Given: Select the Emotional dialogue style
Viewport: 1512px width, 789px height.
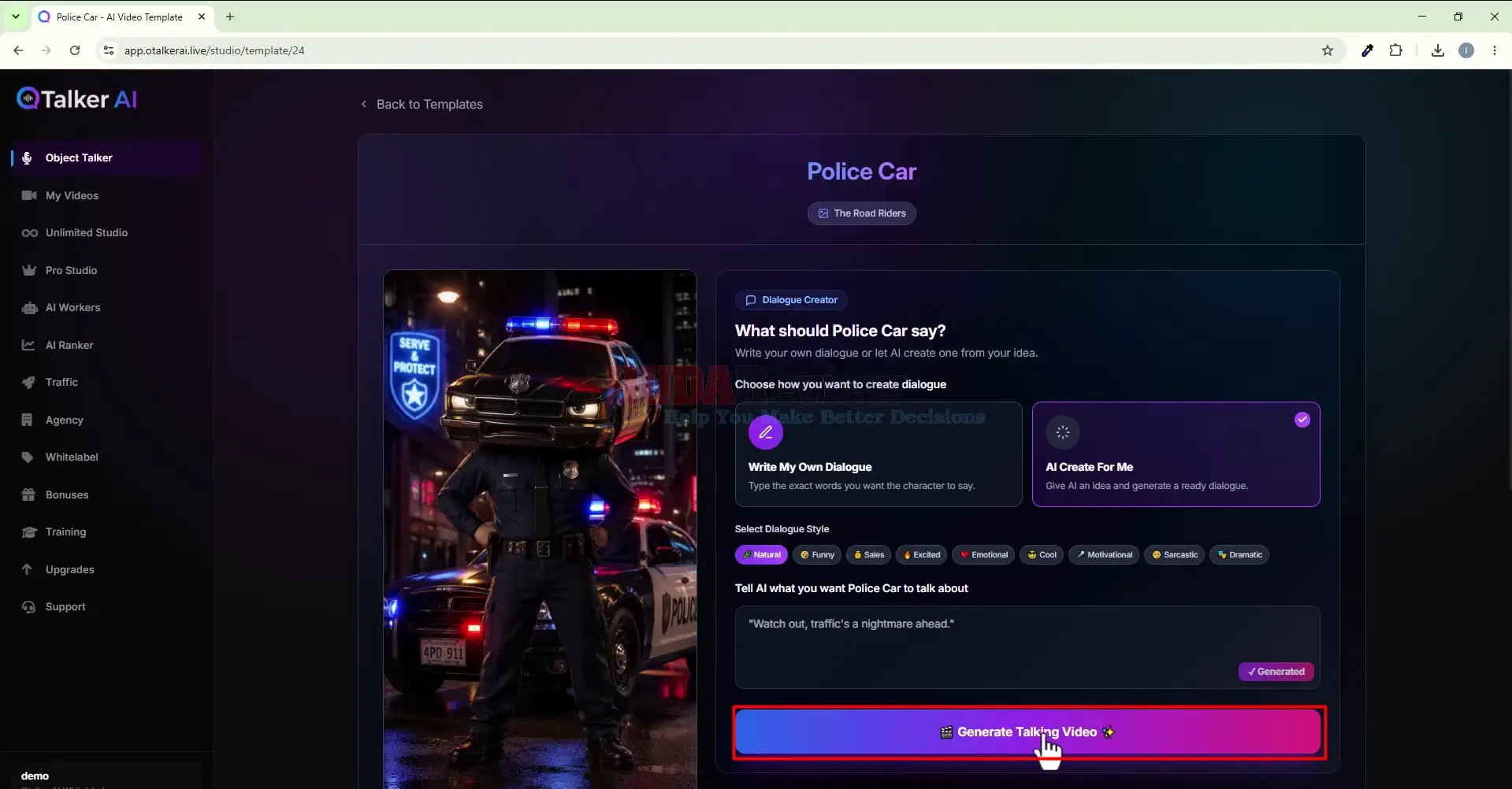Looking at the screenshot, I should (x=983, y=555).
